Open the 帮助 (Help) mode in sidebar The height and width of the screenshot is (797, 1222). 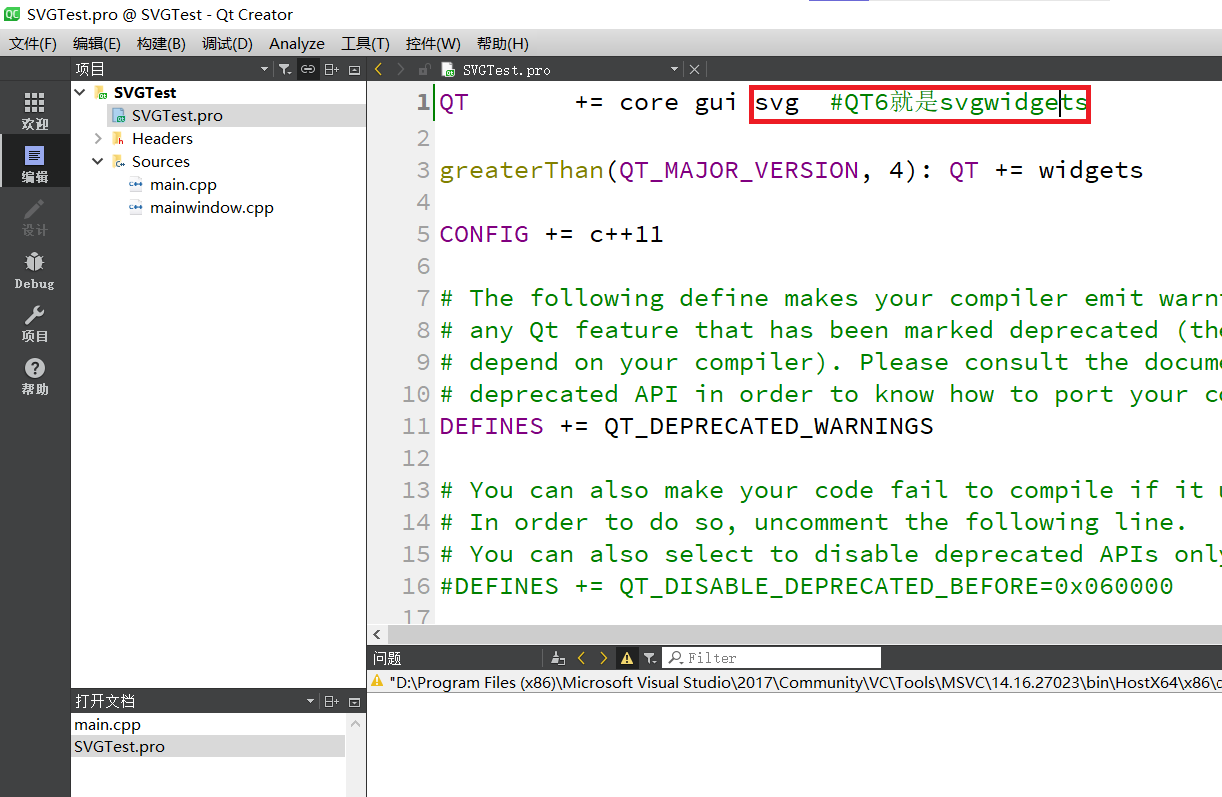point(35,376)
